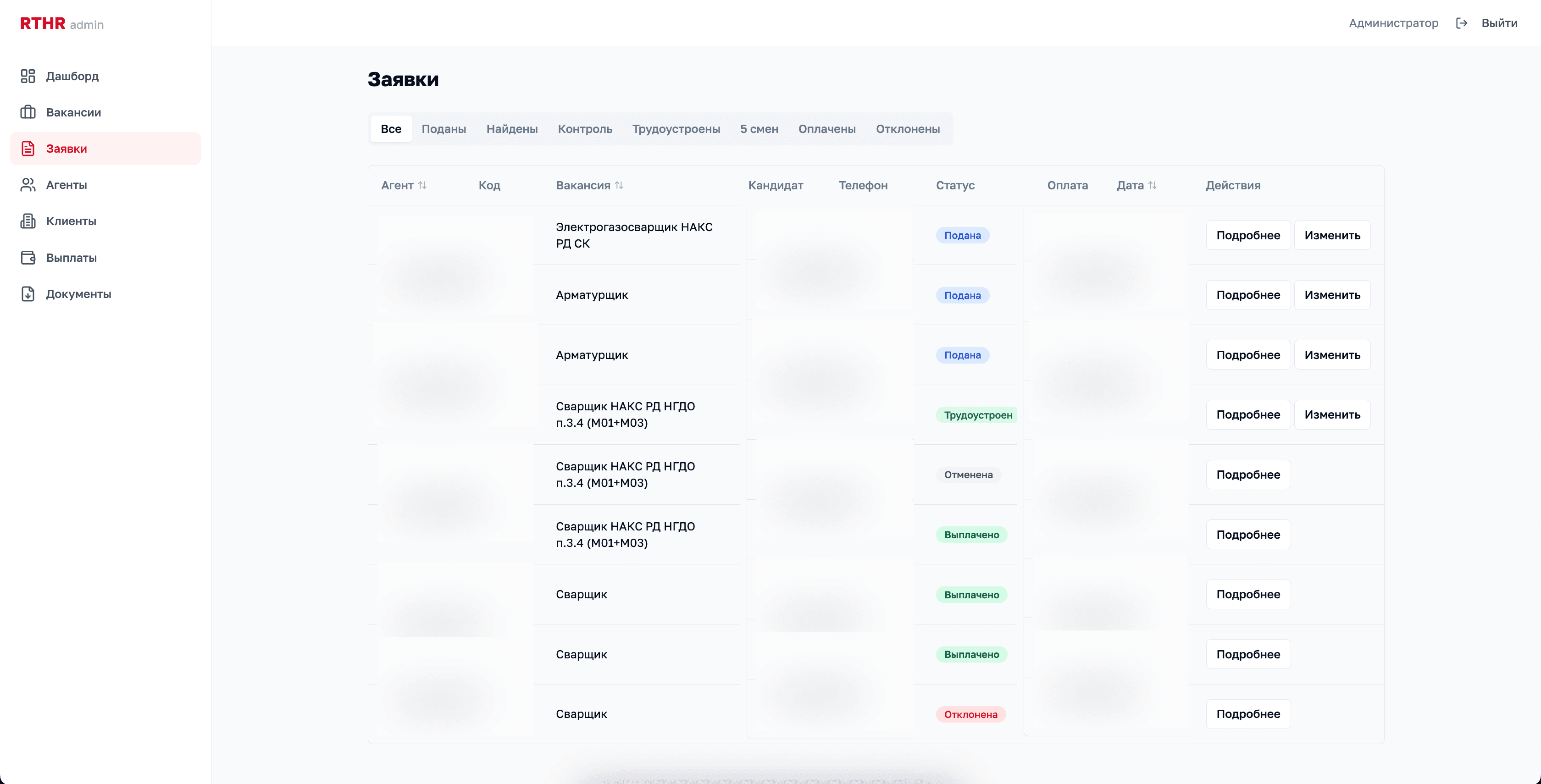Click Изменить for the Трудоустроен row
This screenshot has width=1541, height=784.
(x=1331, y=414)
